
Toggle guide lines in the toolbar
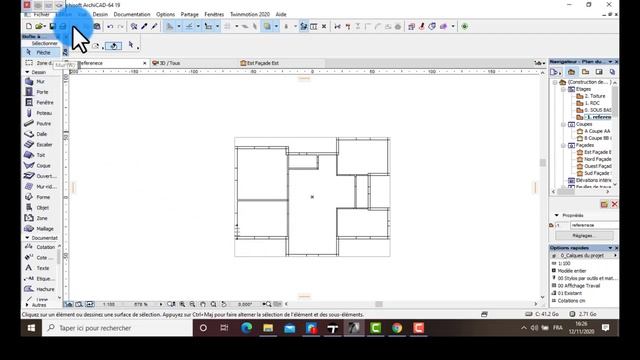click(x=169, y=27)
